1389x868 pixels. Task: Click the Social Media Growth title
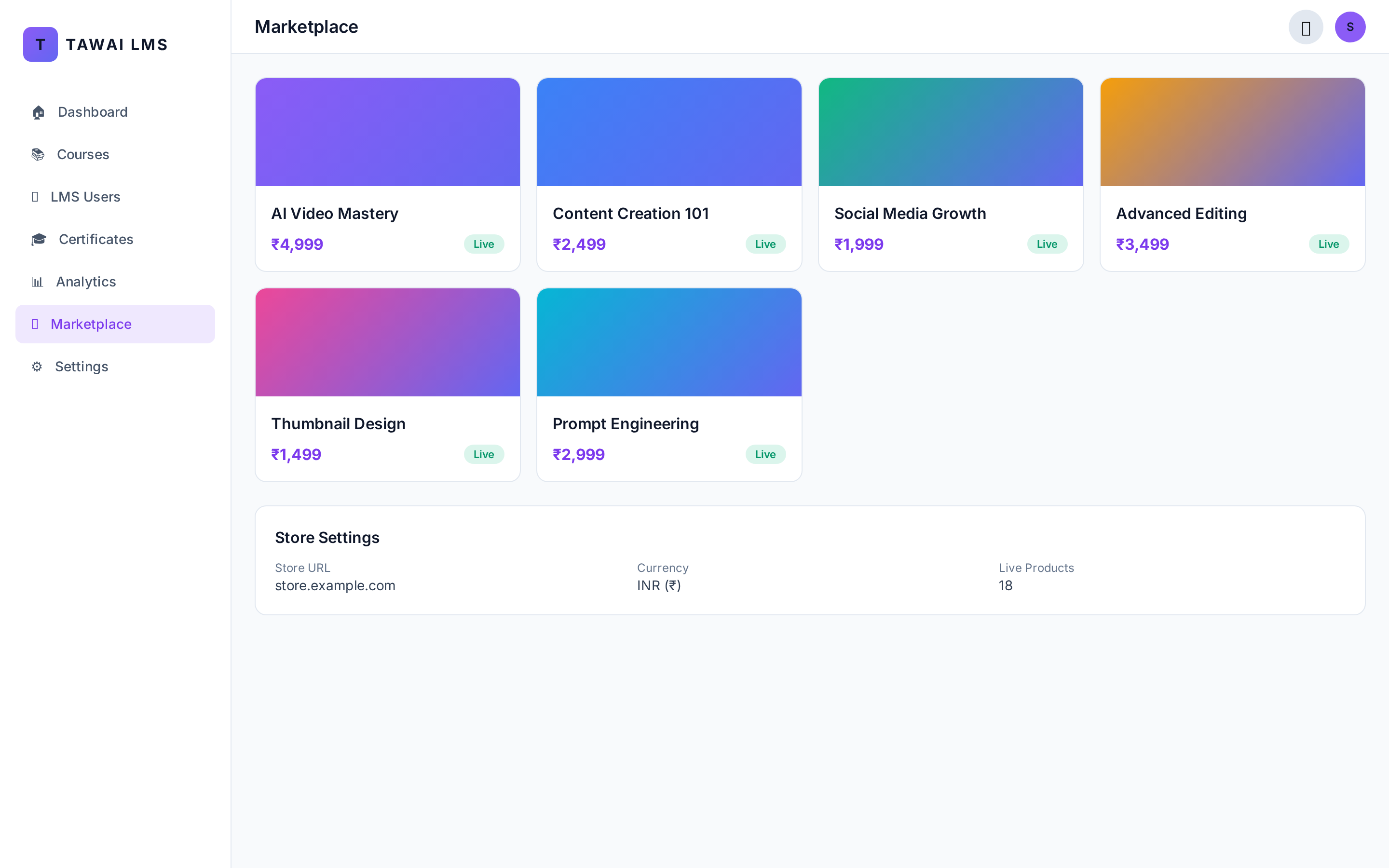click(x=910, y=214)
